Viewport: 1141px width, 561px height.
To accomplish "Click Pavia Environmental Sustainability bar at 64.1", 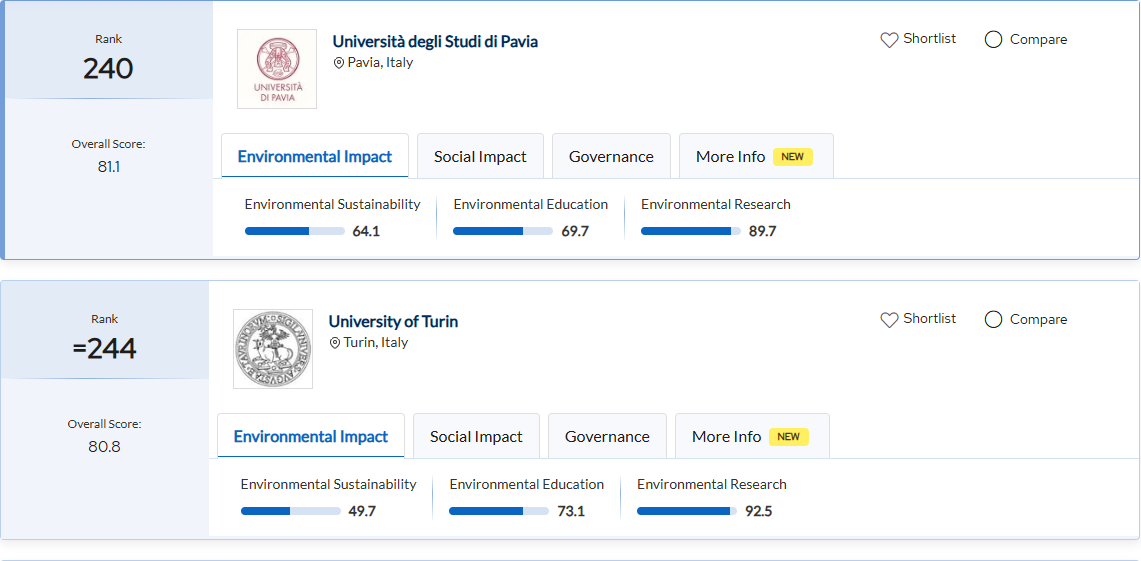I will pyautogui.click(x=295, y=231).
